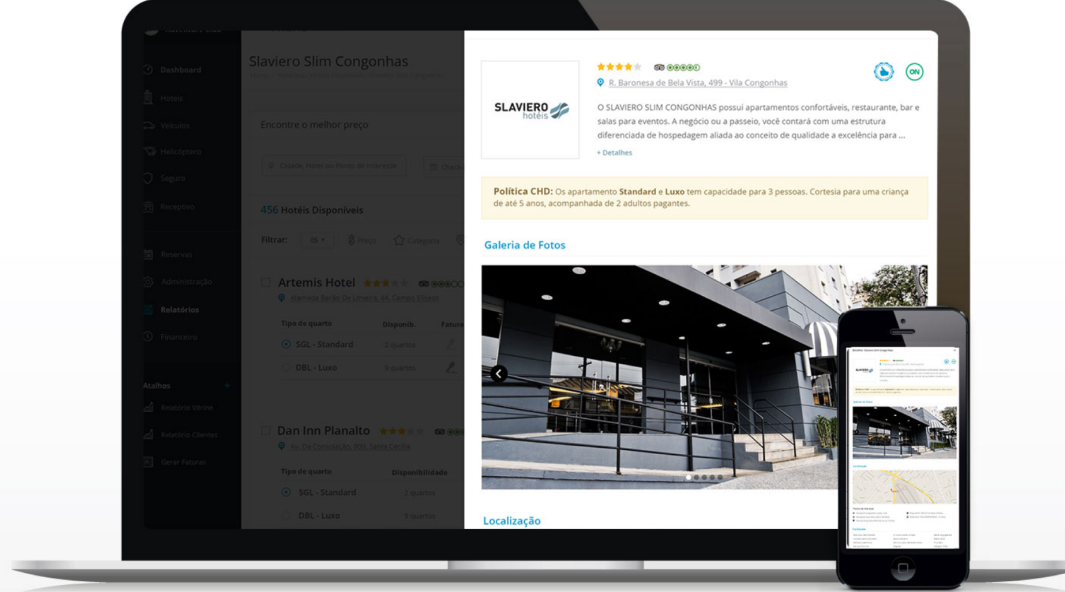Check the Artemis Hotel checkbox
Image resolution: width=1065 pixels, height=592 pixels.
pos(266,283)
